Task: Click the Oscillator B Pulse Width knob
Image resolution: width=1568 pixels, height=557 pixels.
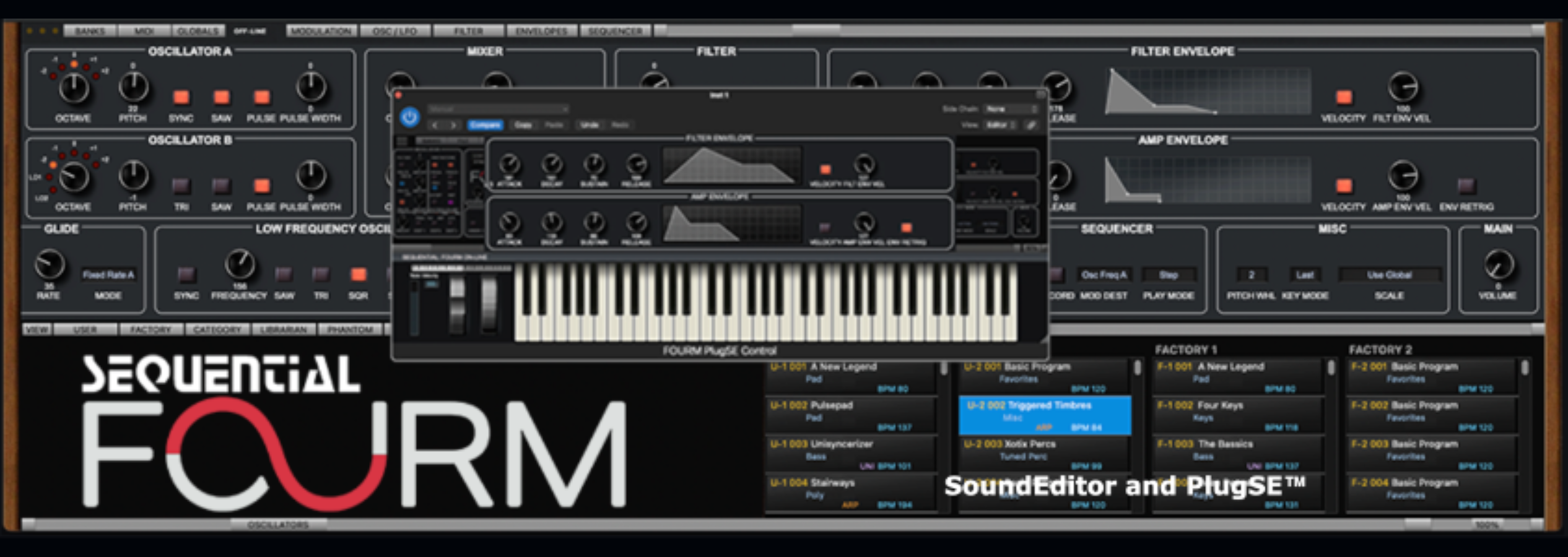Action: pos(311,176)
